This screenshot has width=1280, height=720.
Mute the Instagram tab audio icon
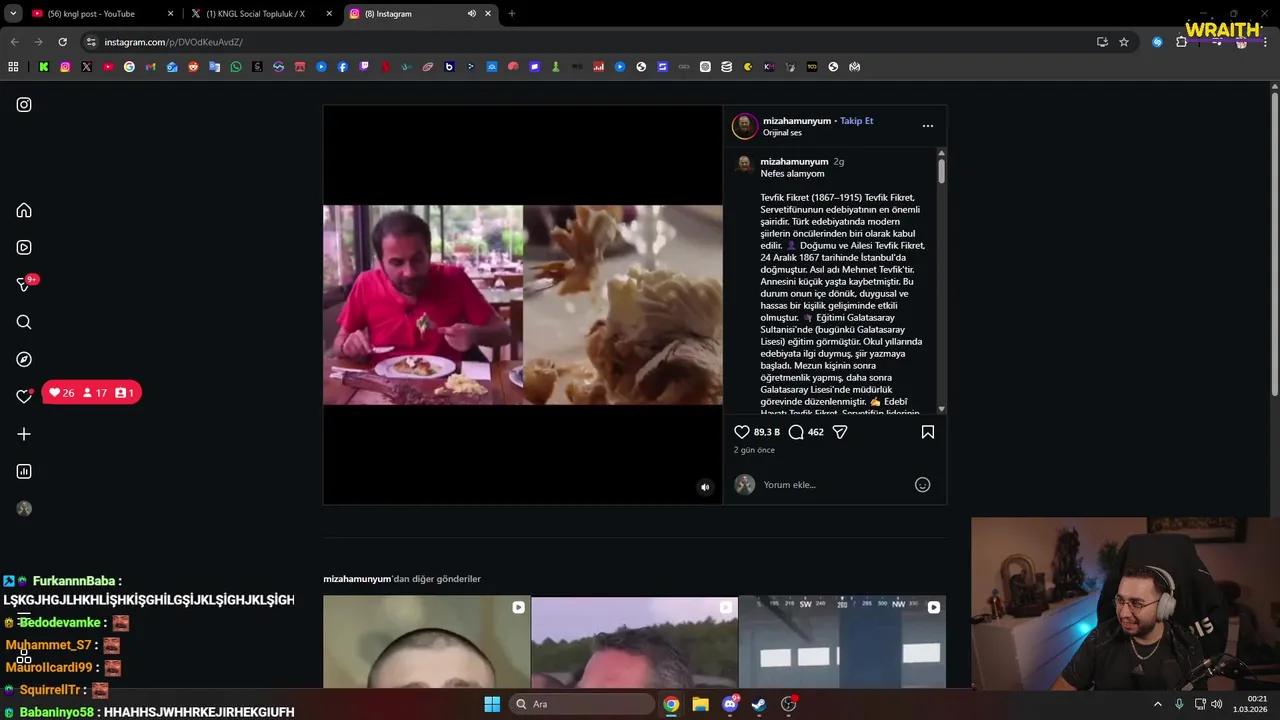(x=472, y=14)
